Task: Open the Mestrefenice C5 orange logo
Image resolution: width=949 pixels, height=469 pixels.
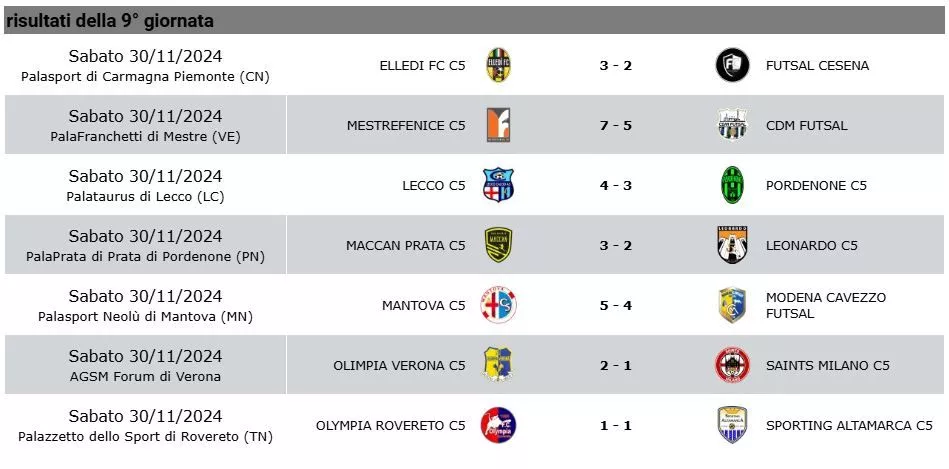Action: pyautogui.click(x=498, y=125)
